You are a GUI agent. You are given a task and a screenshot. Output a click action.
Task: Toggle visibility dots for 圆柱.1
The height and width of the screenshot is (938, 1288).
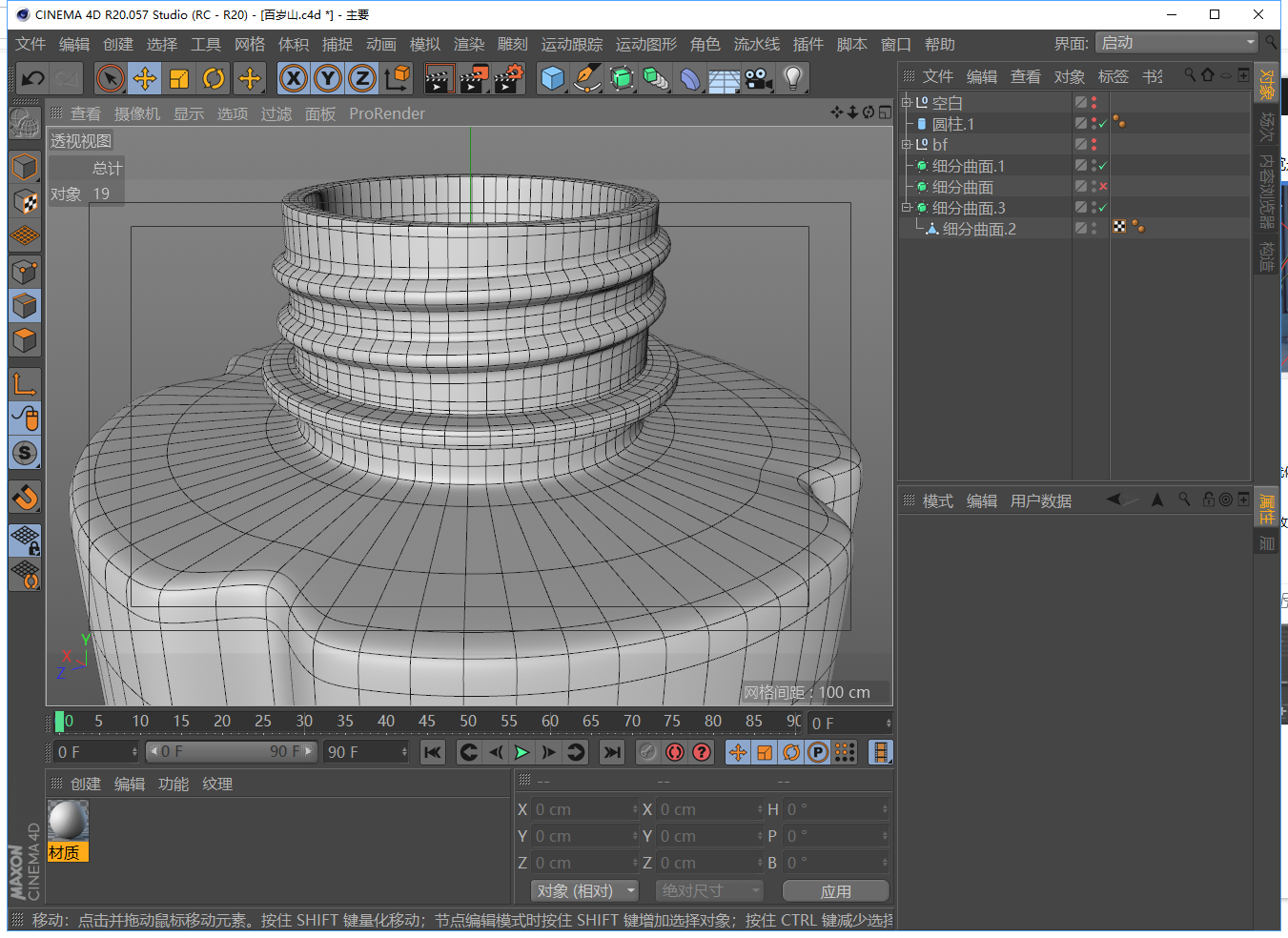pyautogui.click(x=1094, y=123)
